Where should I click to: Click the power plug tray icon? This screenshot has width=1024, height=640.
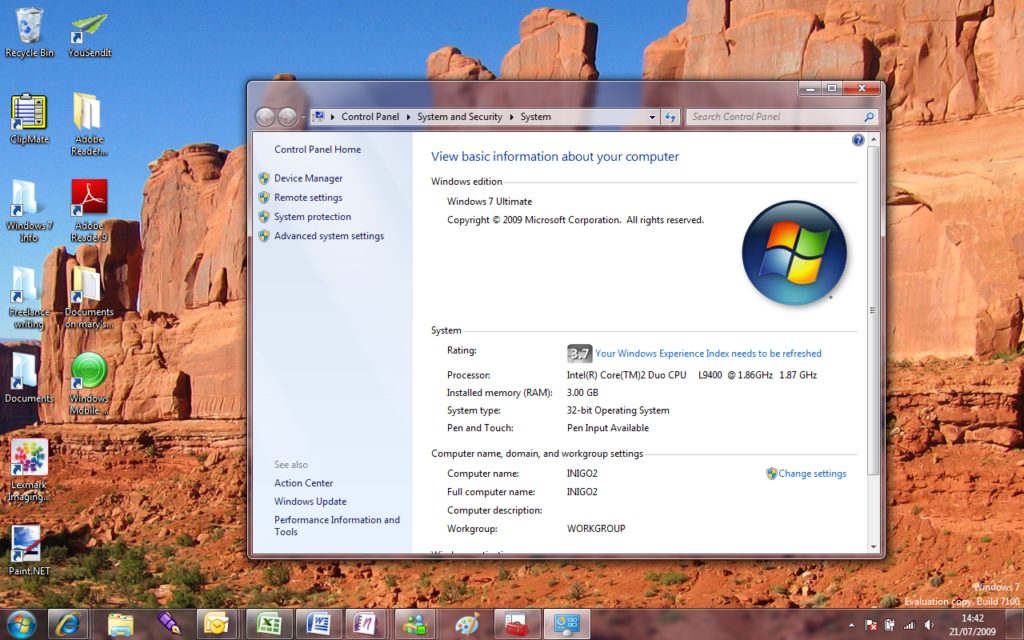(889, 626)
